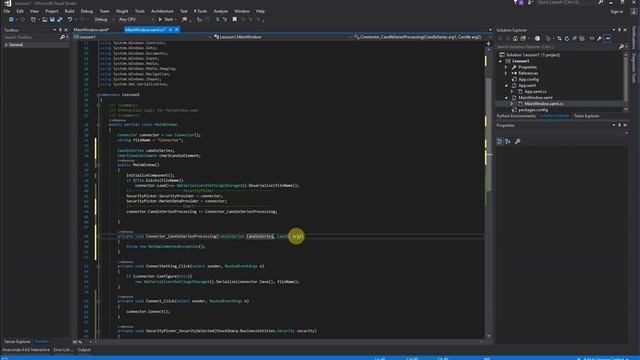Click the Save All toolbar icon
640x360 pixels.
60,19
